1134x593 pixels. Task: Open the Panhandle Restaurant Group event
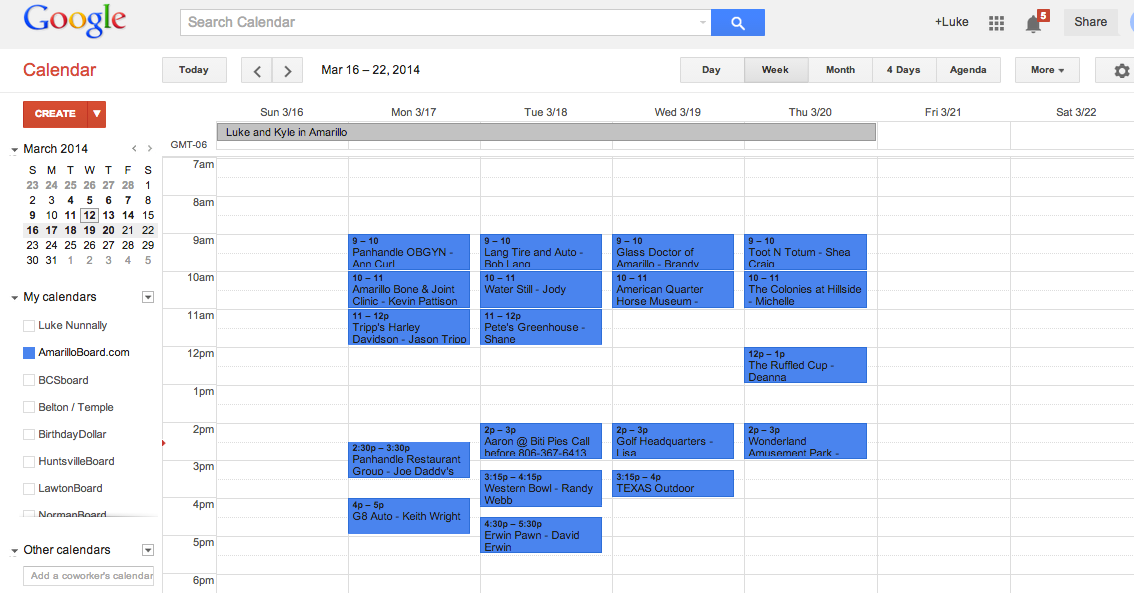[409, 460]
